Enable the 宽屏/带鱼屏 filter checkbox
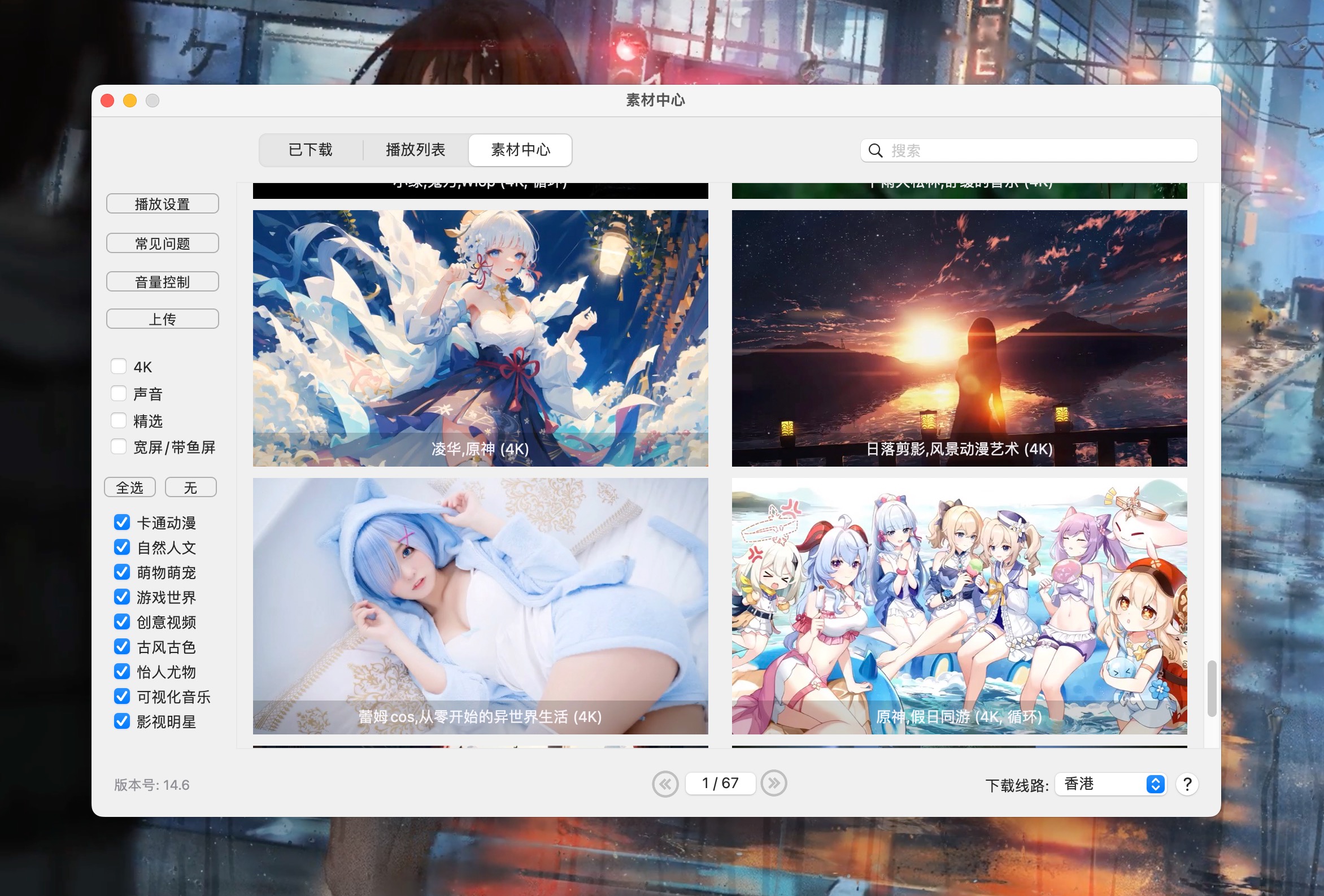Screen dimensions: 1324x896 [119, 447]
